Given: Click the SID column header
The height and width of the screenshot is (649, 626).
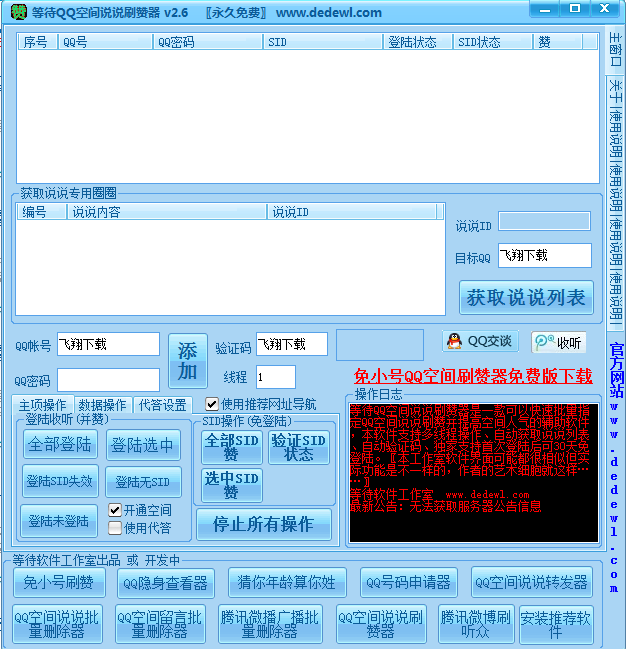Looking at the screenshot, I should point(323,42).
